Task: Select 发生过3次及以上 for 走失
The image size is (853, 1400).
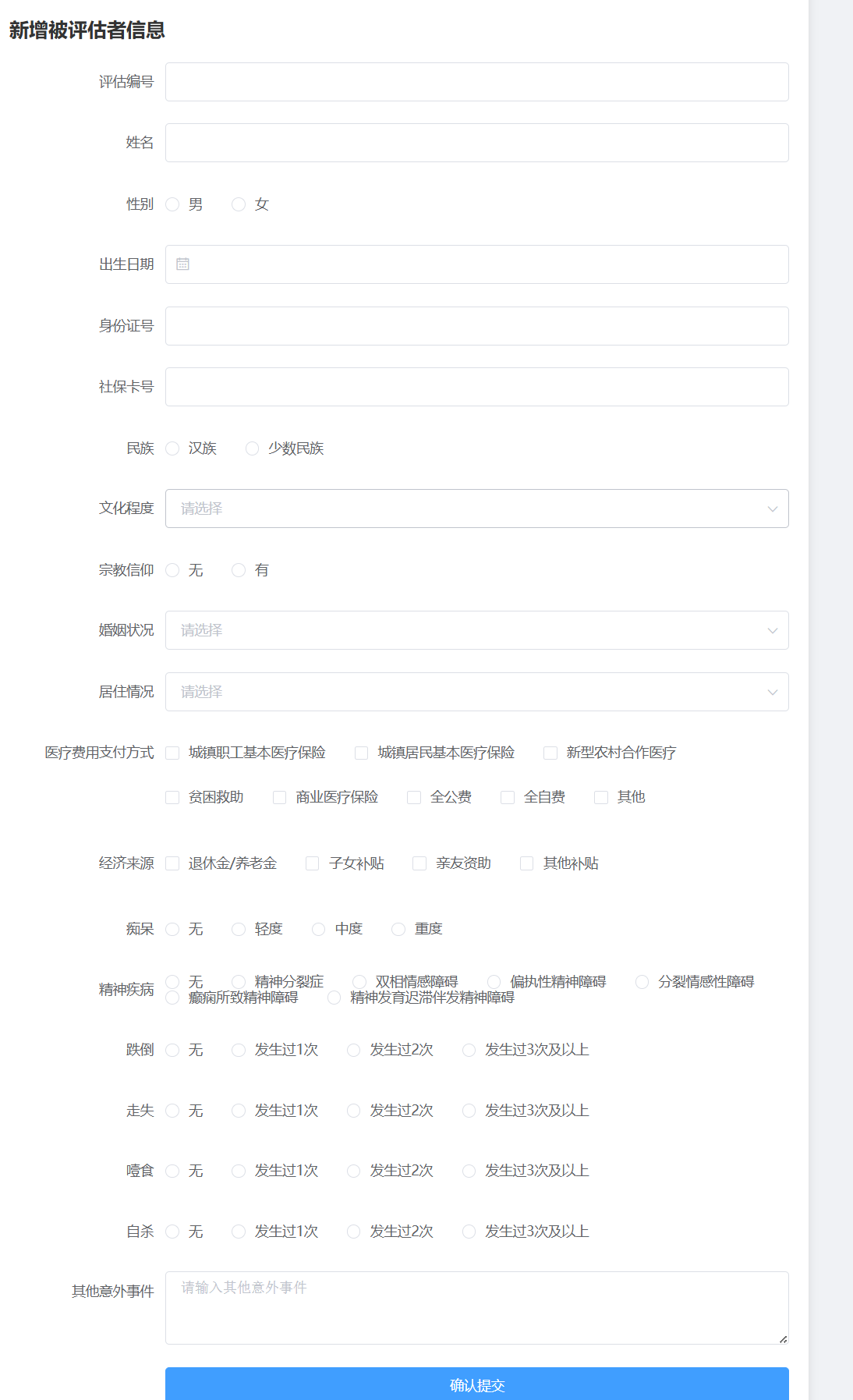Action: 469,1111
